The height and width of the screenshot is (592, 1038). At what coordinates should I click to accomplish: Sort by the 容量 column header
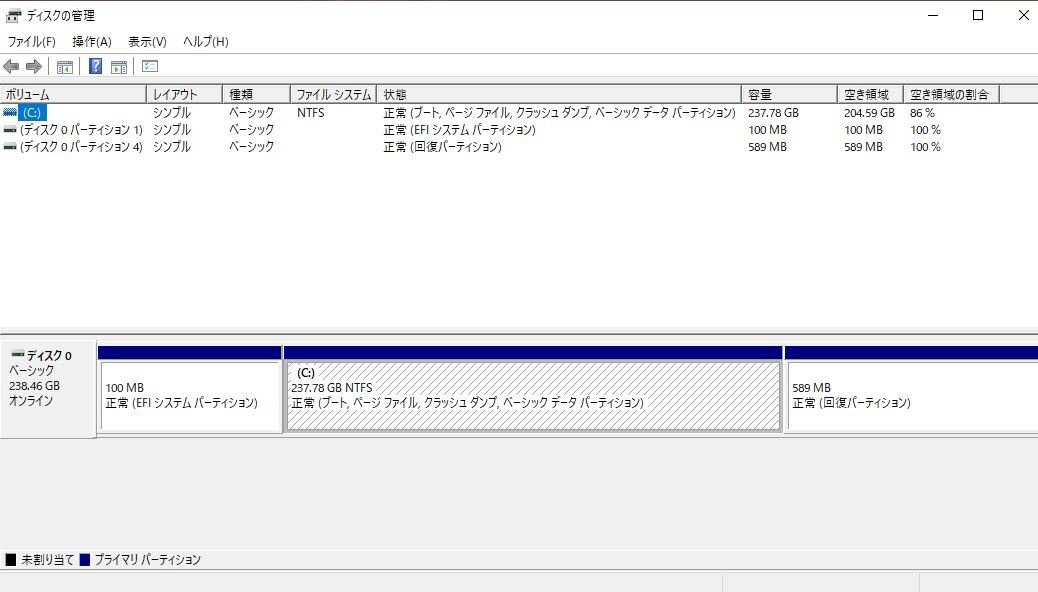[x=789, y=95]
